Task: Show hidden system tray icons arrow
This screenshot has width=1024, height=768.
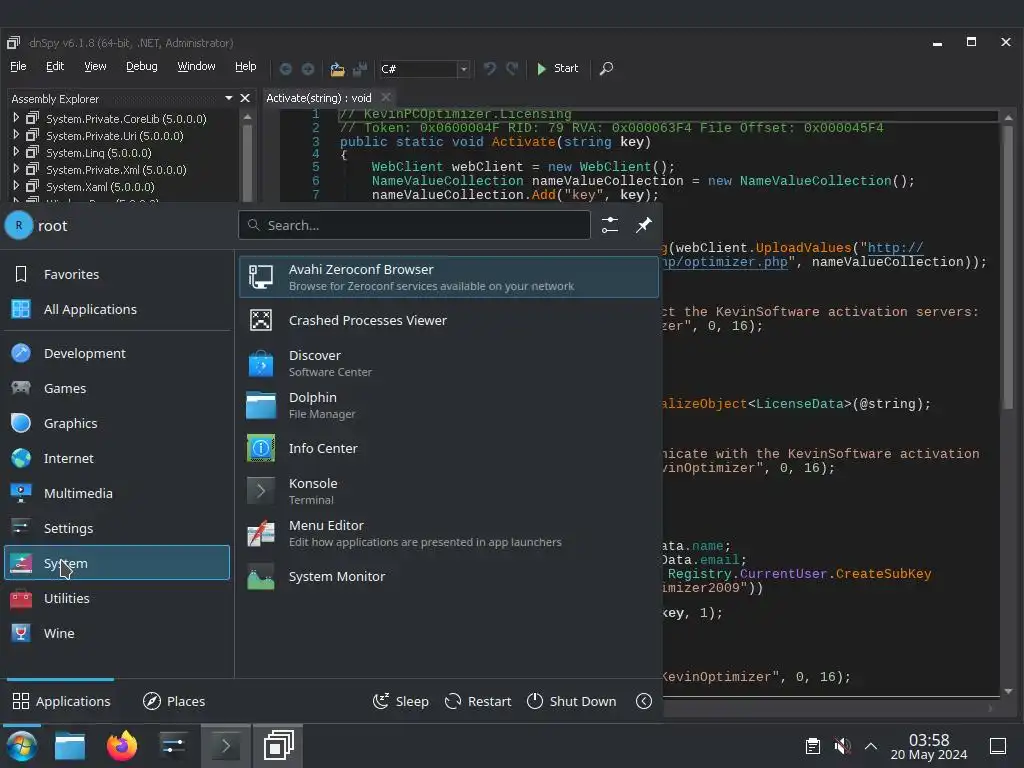Action: pyautogui.click(x=871, y=746)
